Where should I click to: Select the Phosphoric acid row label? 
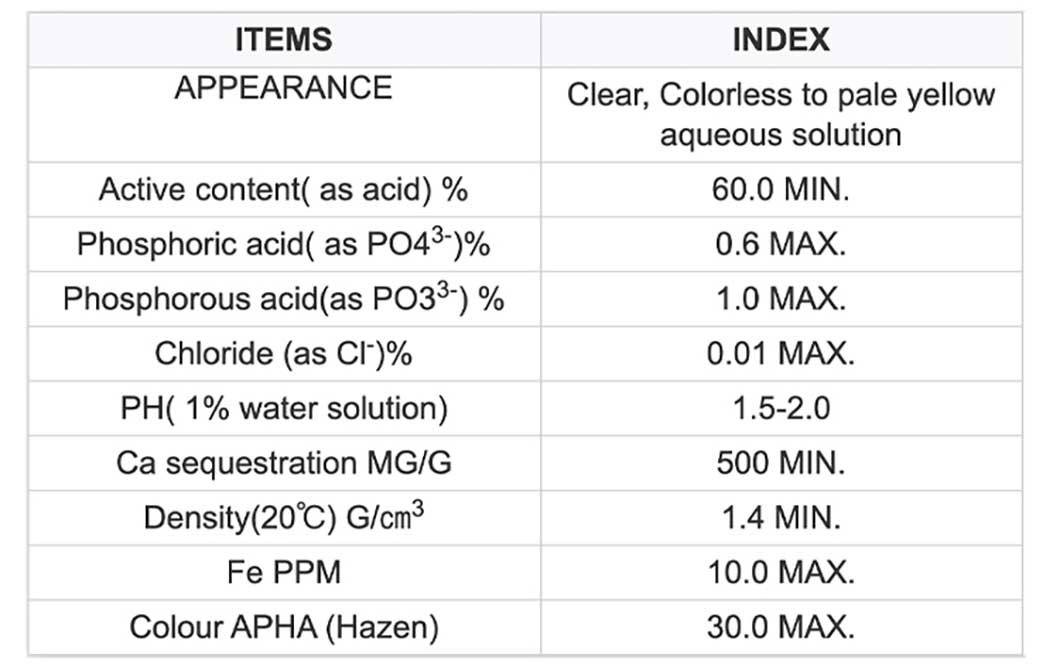[x=283, y=245]
